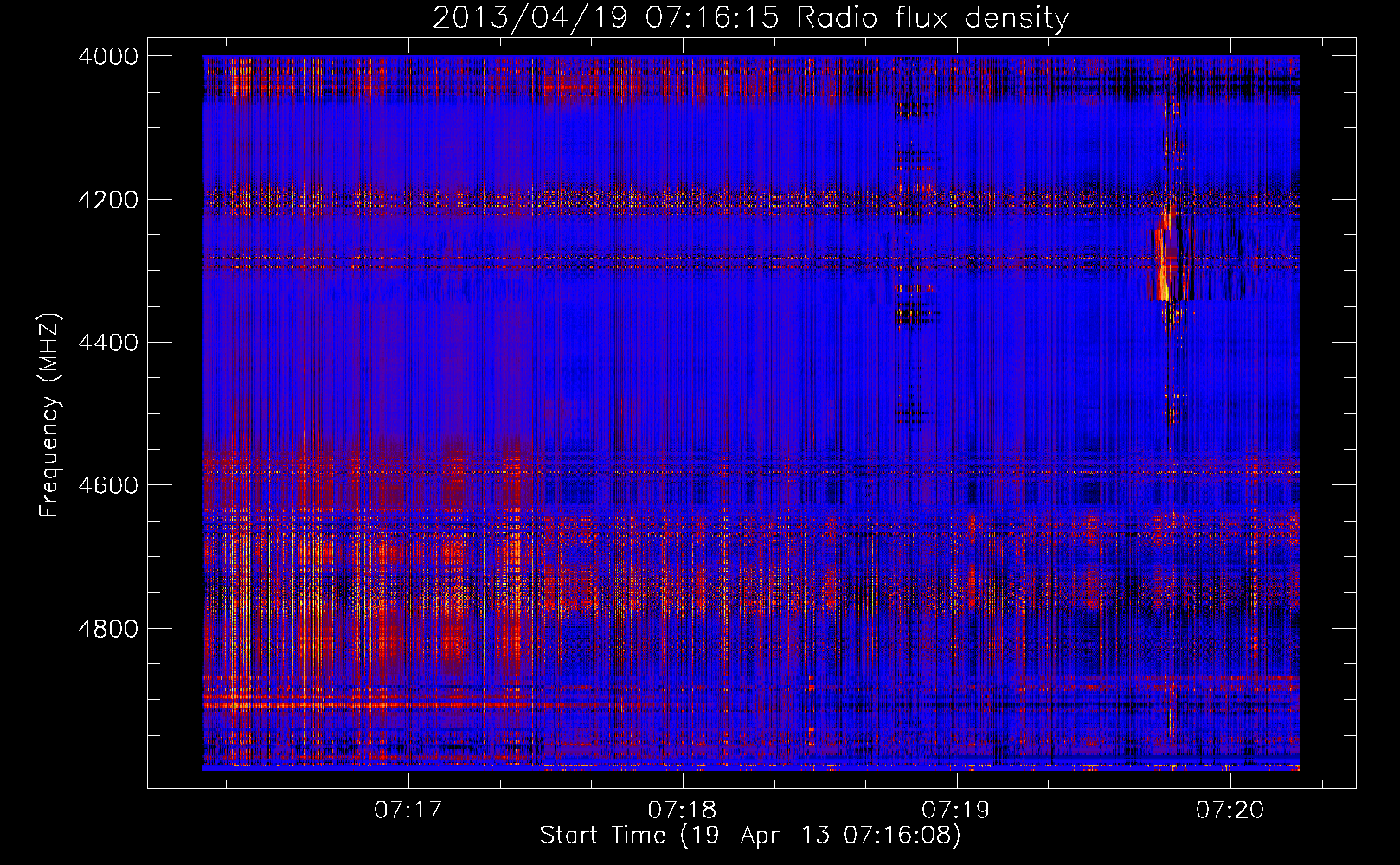Image resolution: width=1400 pixels, height=865 pixels.
Task: Click the bright yellow radio burst near 4300 MHz
Action: pyautogui.click(x=1166, y=259)
